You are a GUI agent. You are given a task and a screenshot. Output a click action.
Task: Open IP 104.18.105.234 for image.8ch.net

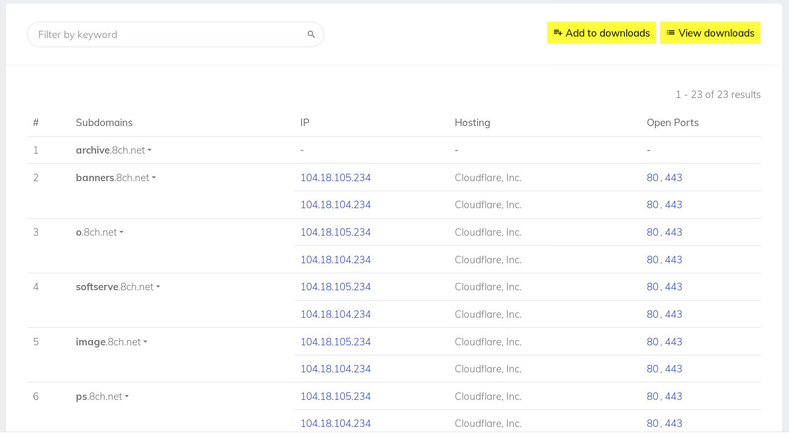tap(336, 342)
